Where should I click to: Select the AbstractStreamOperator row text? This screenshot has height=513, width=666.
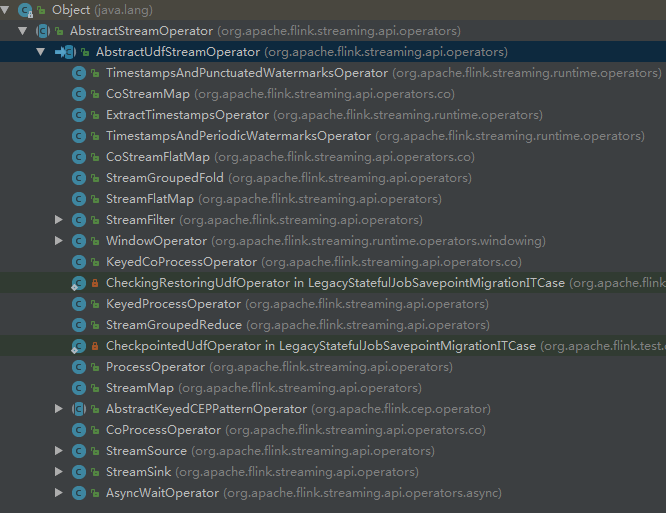[x=265, y=31]
